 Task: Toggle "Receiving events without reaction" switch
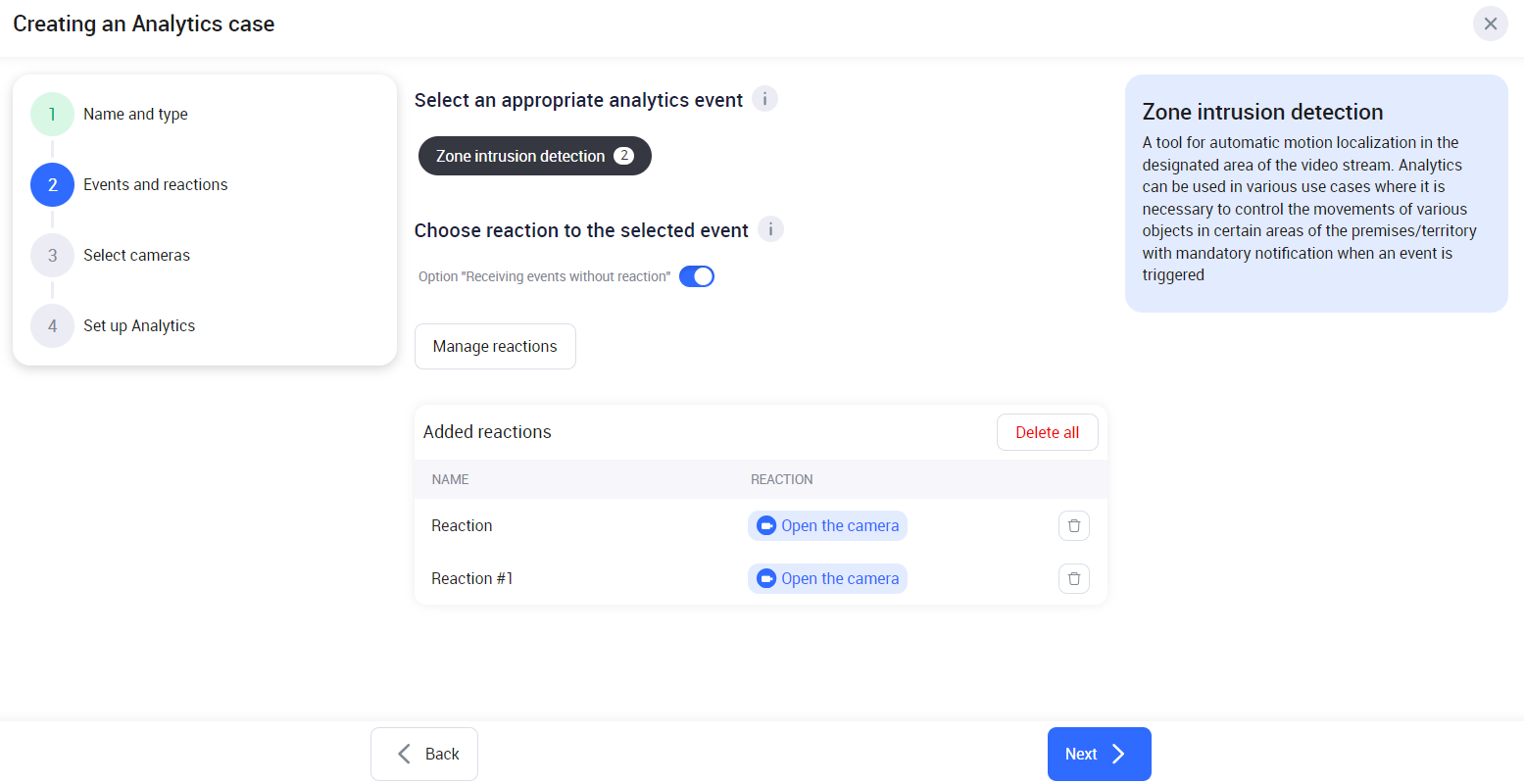pos(697,276)
